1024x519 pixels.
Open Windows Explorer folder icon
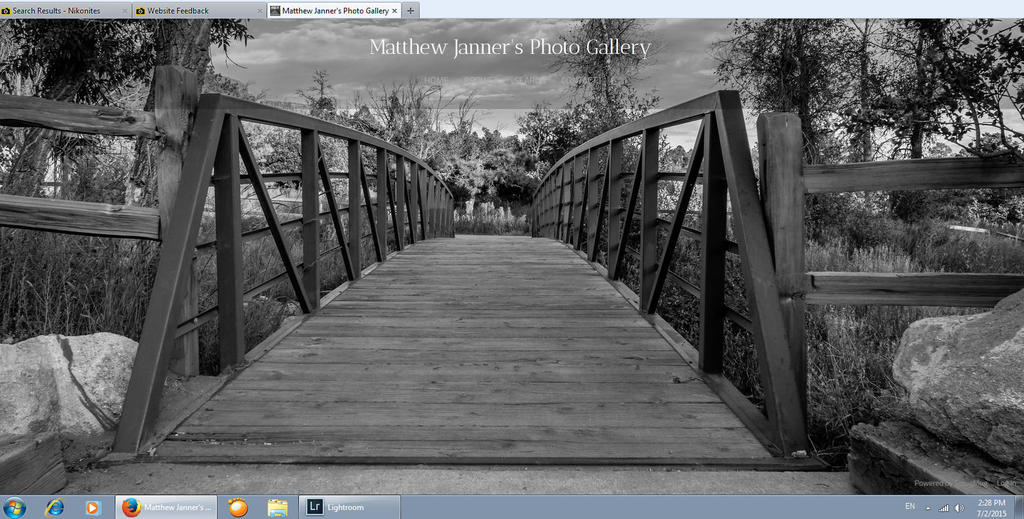(277, 507)
